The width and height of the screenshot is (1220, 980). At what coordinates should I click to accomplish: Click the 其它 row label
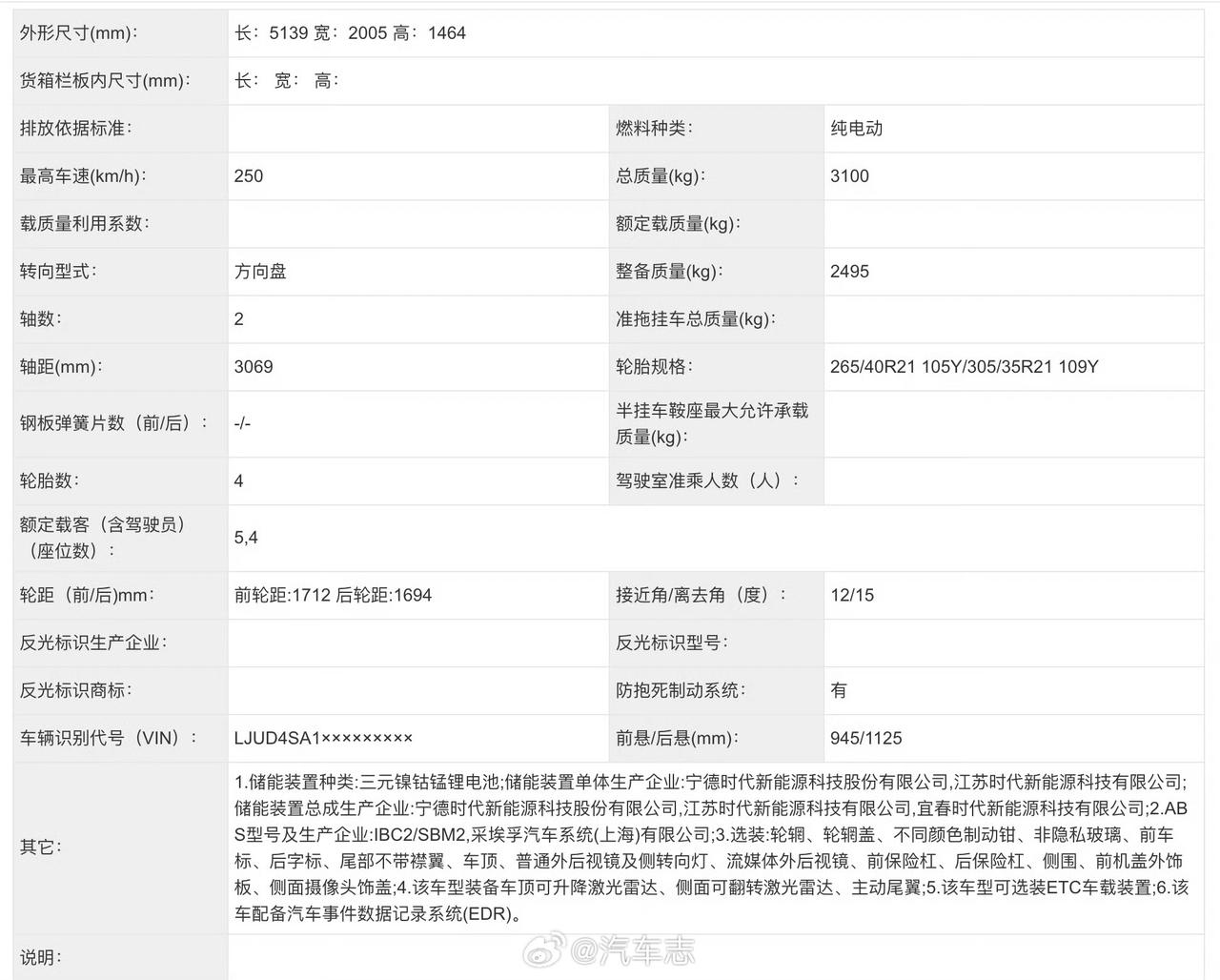tap(41, 847)
